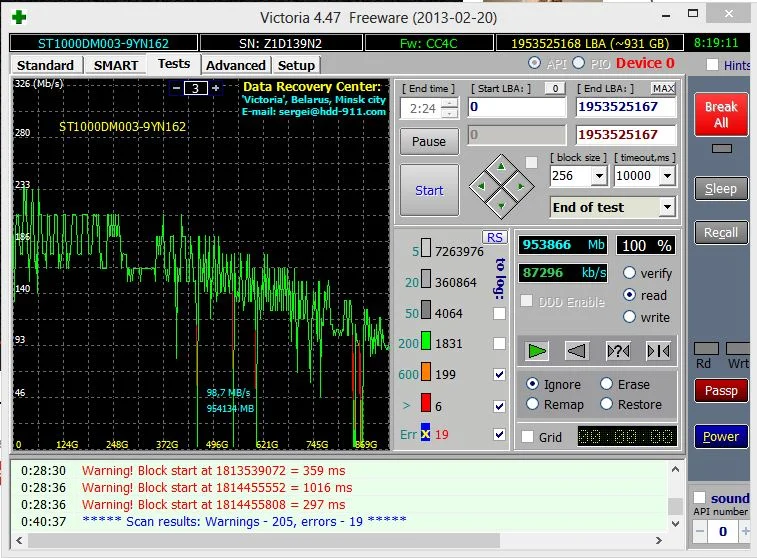Uncheck the 600 ms log checkbox
Viewport: 757px width, 558px height.
(499, 374)
